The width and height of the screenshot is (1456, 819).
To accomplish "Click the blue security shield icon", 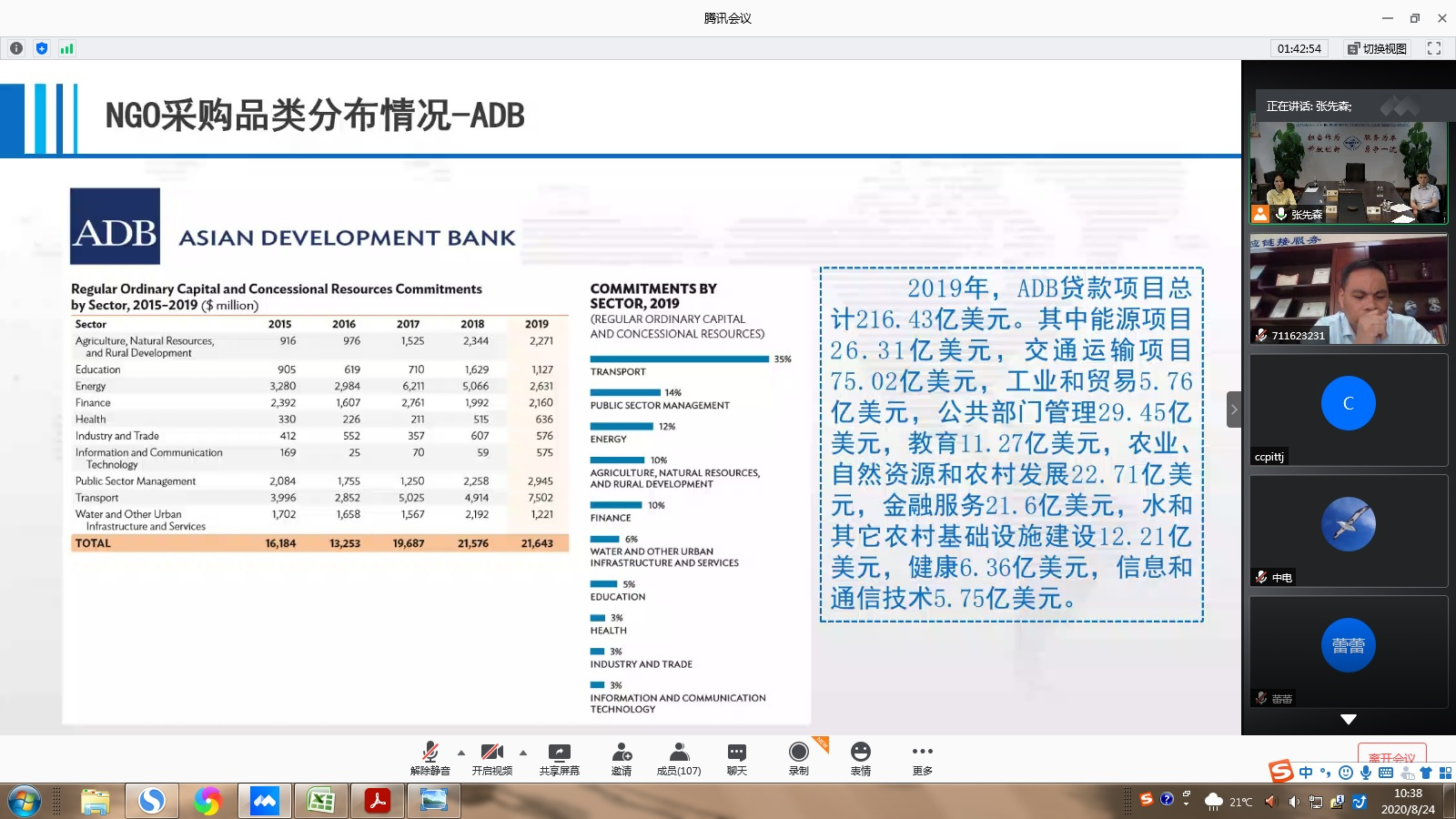I will pyautogui.click(x=42, y=48).
